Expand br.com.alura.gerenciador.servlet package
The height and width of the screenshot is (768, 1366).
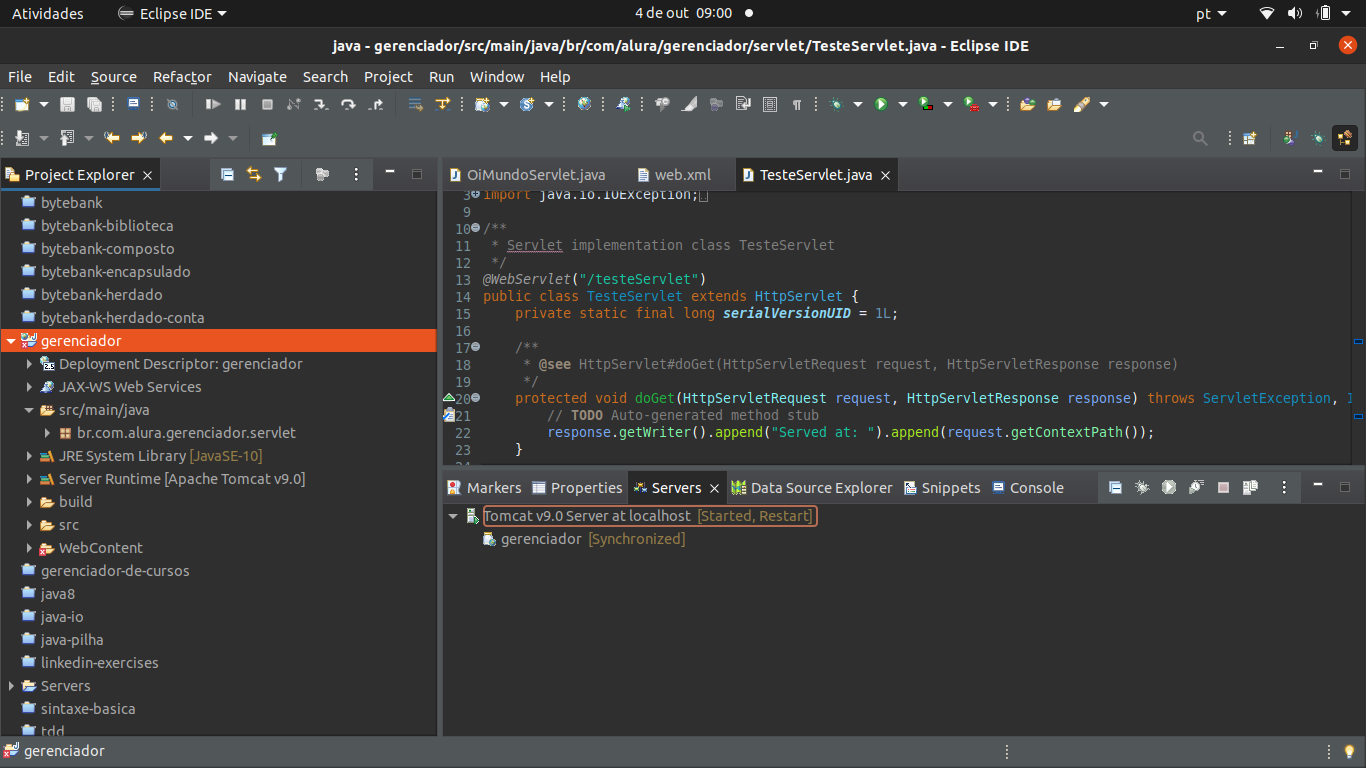[x=48, y=433]
